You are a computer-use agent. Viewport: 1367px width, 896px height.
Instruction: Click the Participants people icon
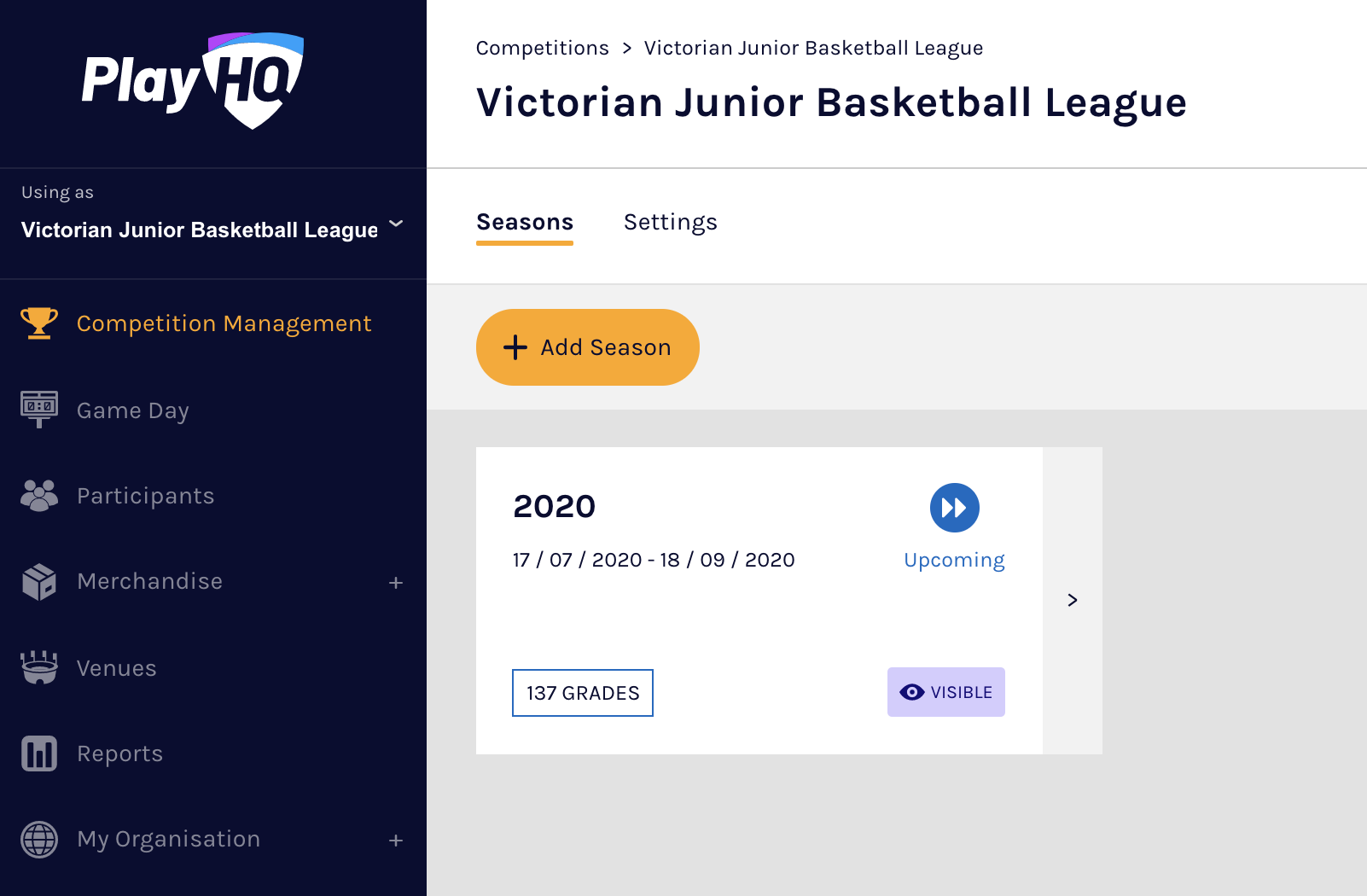[x=39, y=496]
